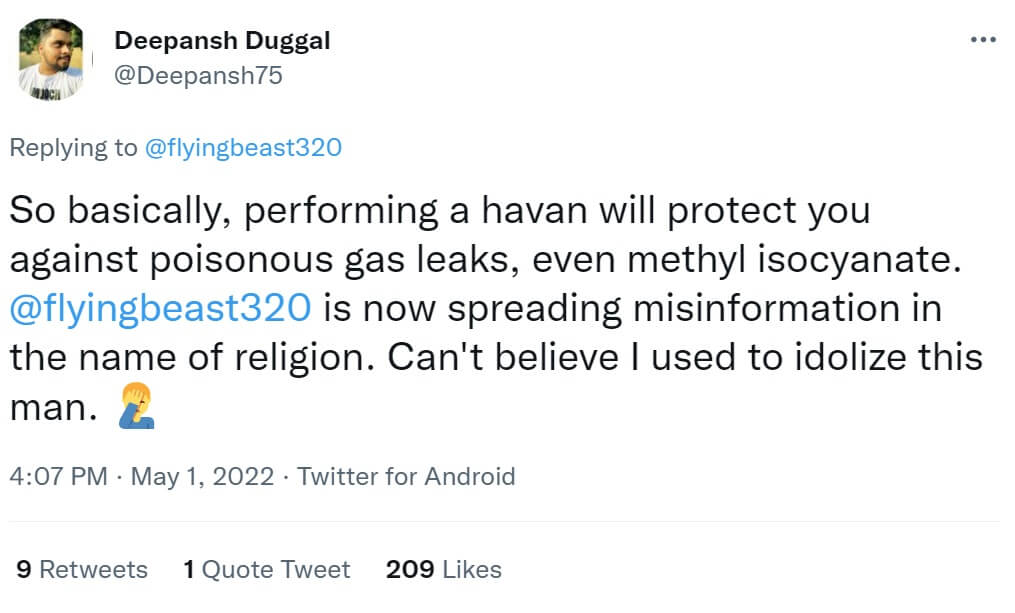Open the Twitter for Android source link
This screenshot has width=1015, height=613.
406,476
